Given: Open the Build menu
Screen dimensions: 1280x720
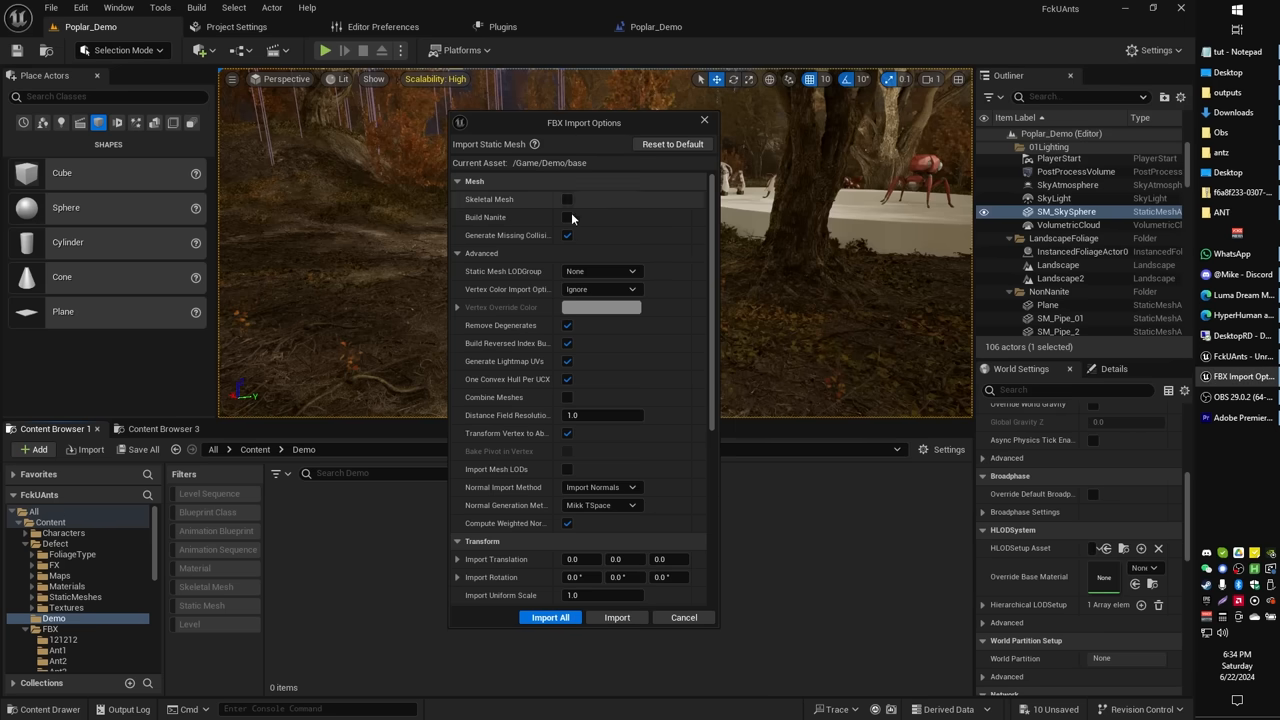Looking at the screenshot, I should click(196, 7).
